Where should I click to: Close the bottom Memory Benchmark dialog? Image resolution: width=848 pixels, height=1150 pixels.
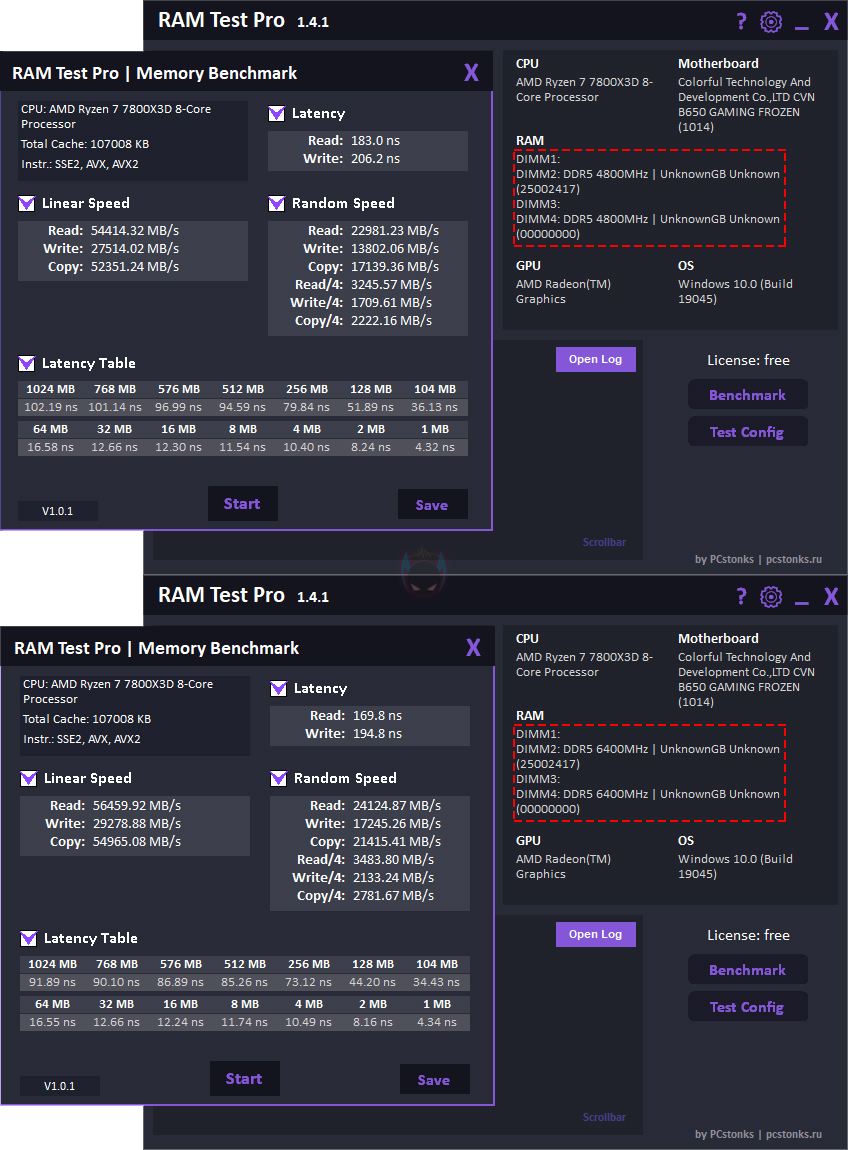(474, 647)
